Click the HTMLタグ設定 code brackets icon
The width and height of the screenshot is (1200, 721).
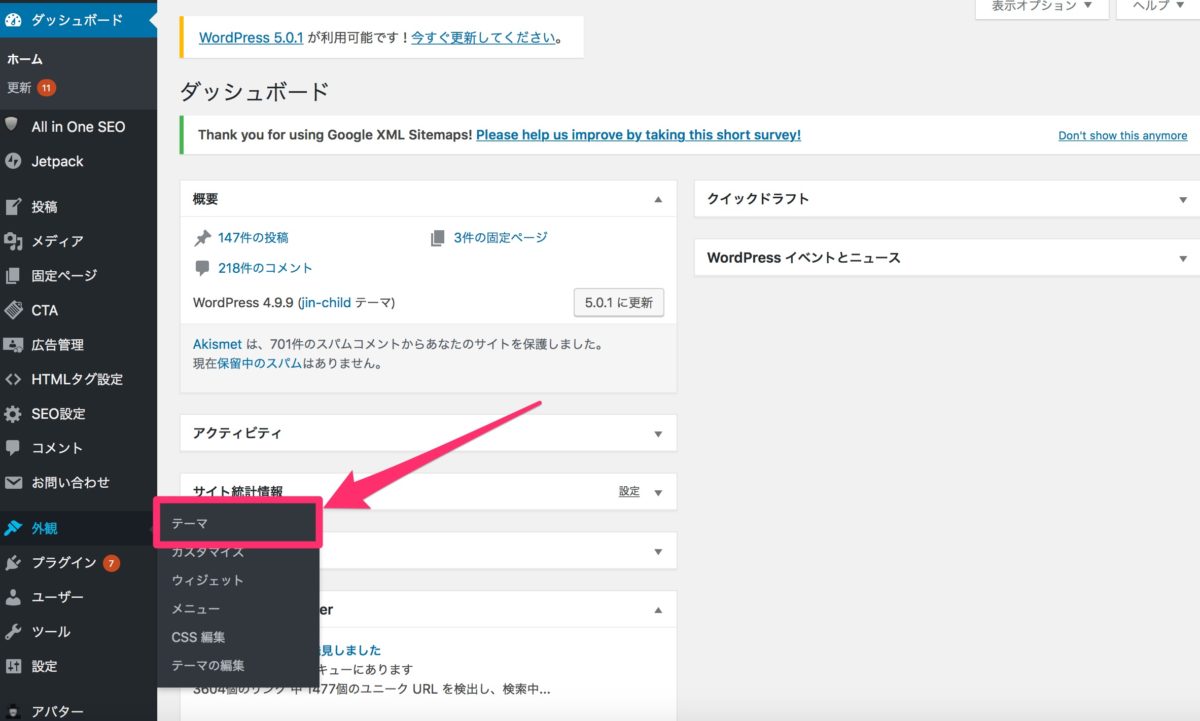13,379
